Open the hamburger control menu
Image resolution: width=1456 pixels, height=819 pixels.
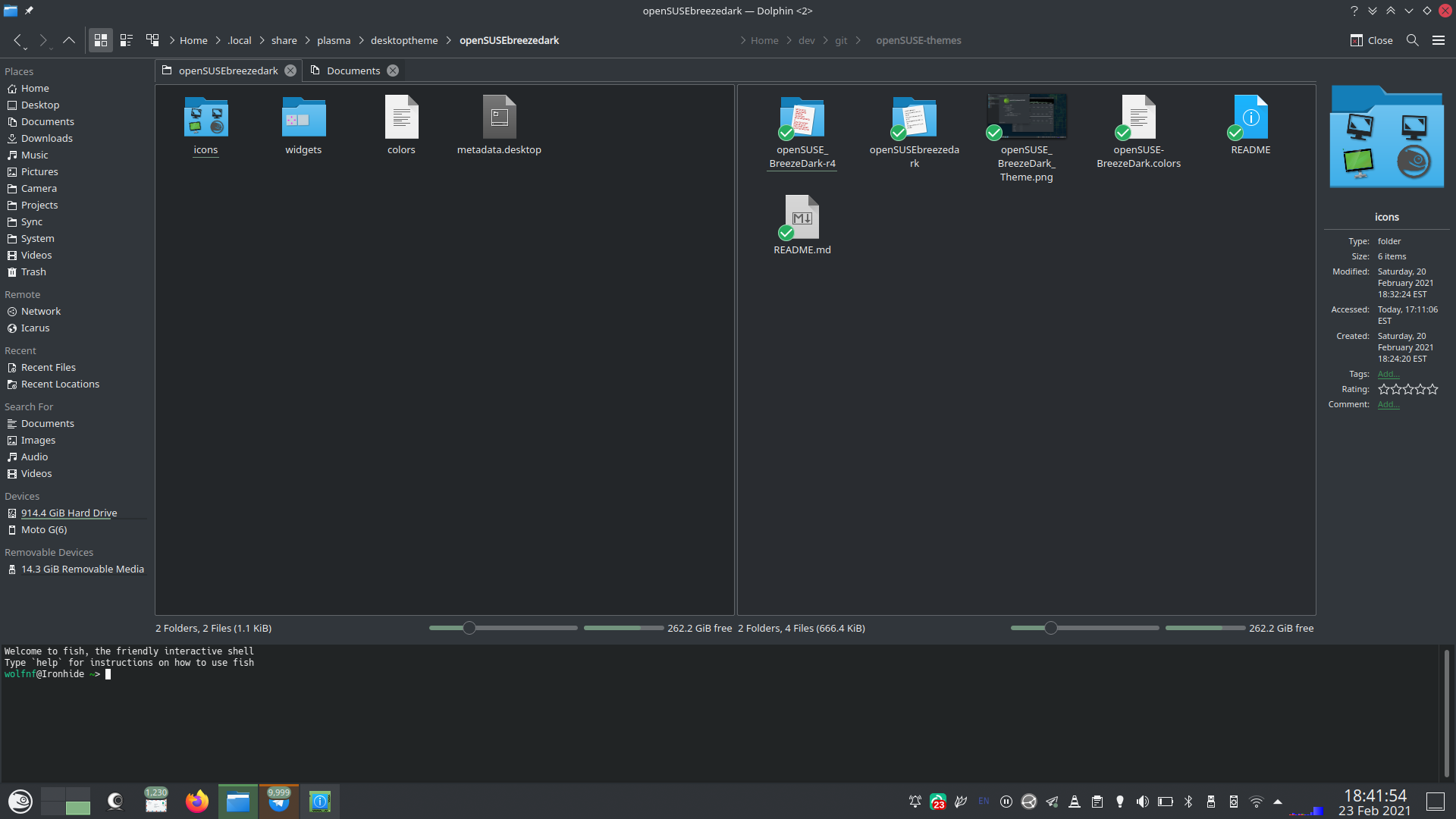coord(1438,40)
